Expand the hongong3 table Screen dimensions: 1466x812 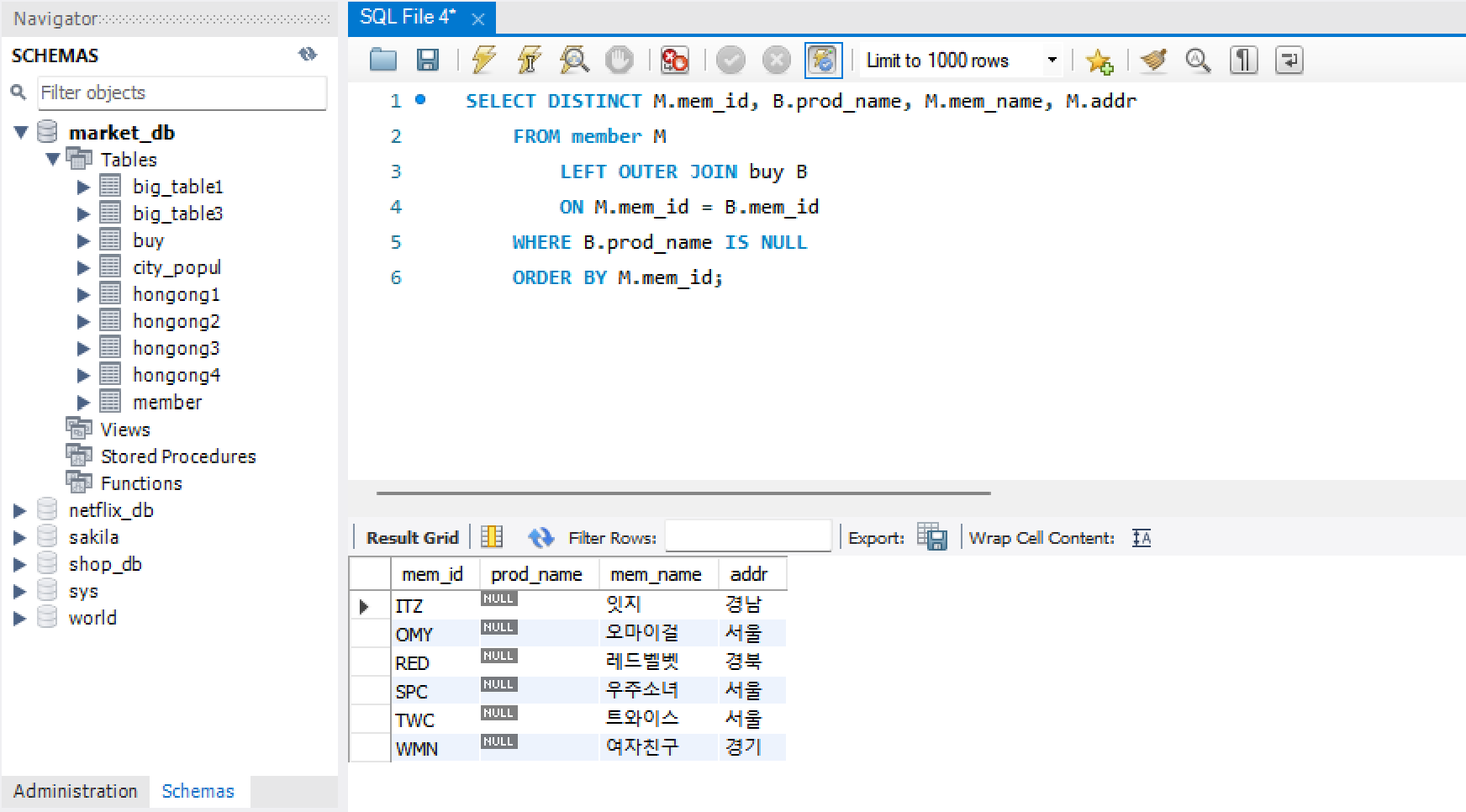pos(83,348)
